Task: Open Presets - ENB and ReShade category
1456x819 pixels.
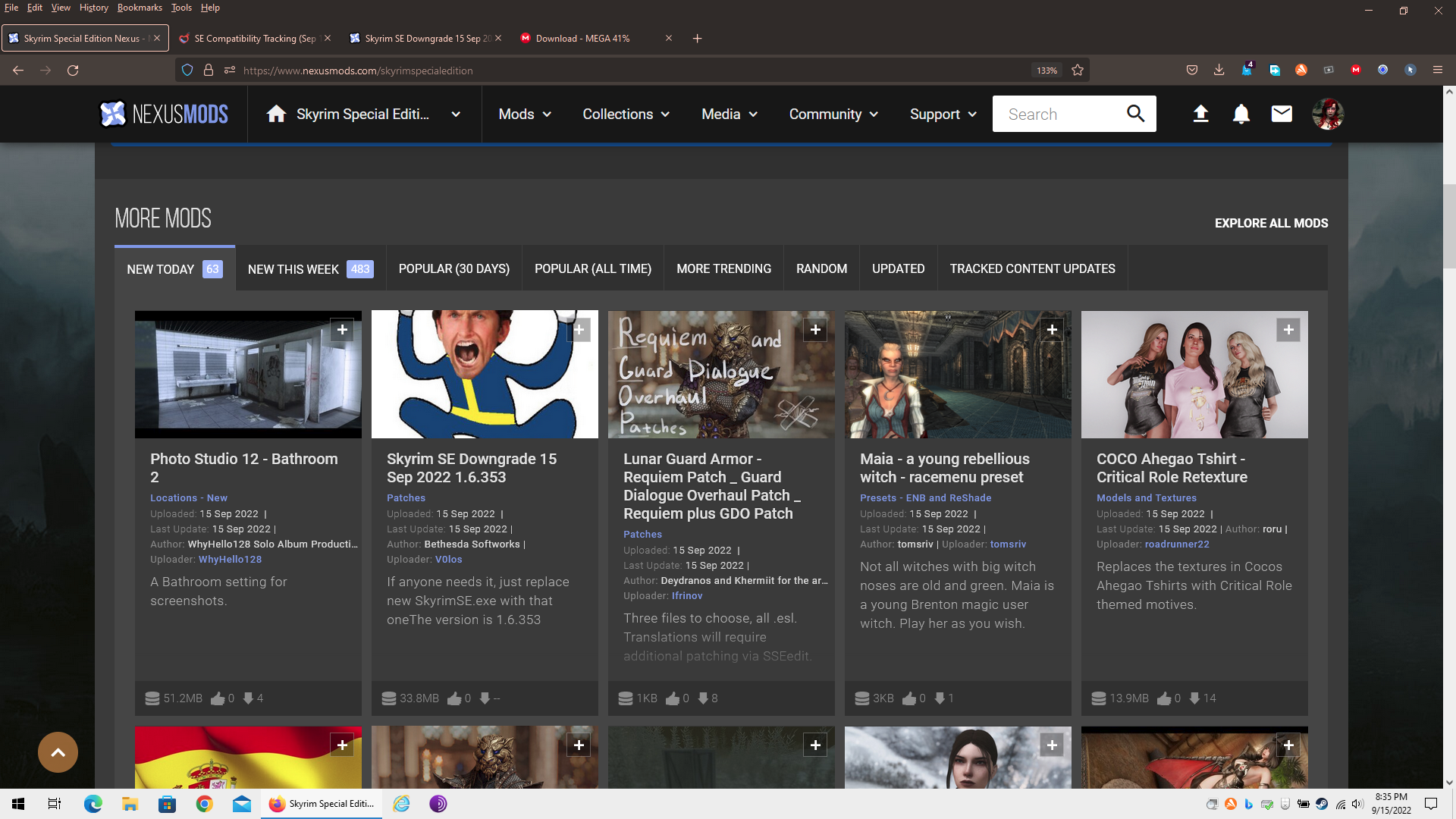Action: 925,498
